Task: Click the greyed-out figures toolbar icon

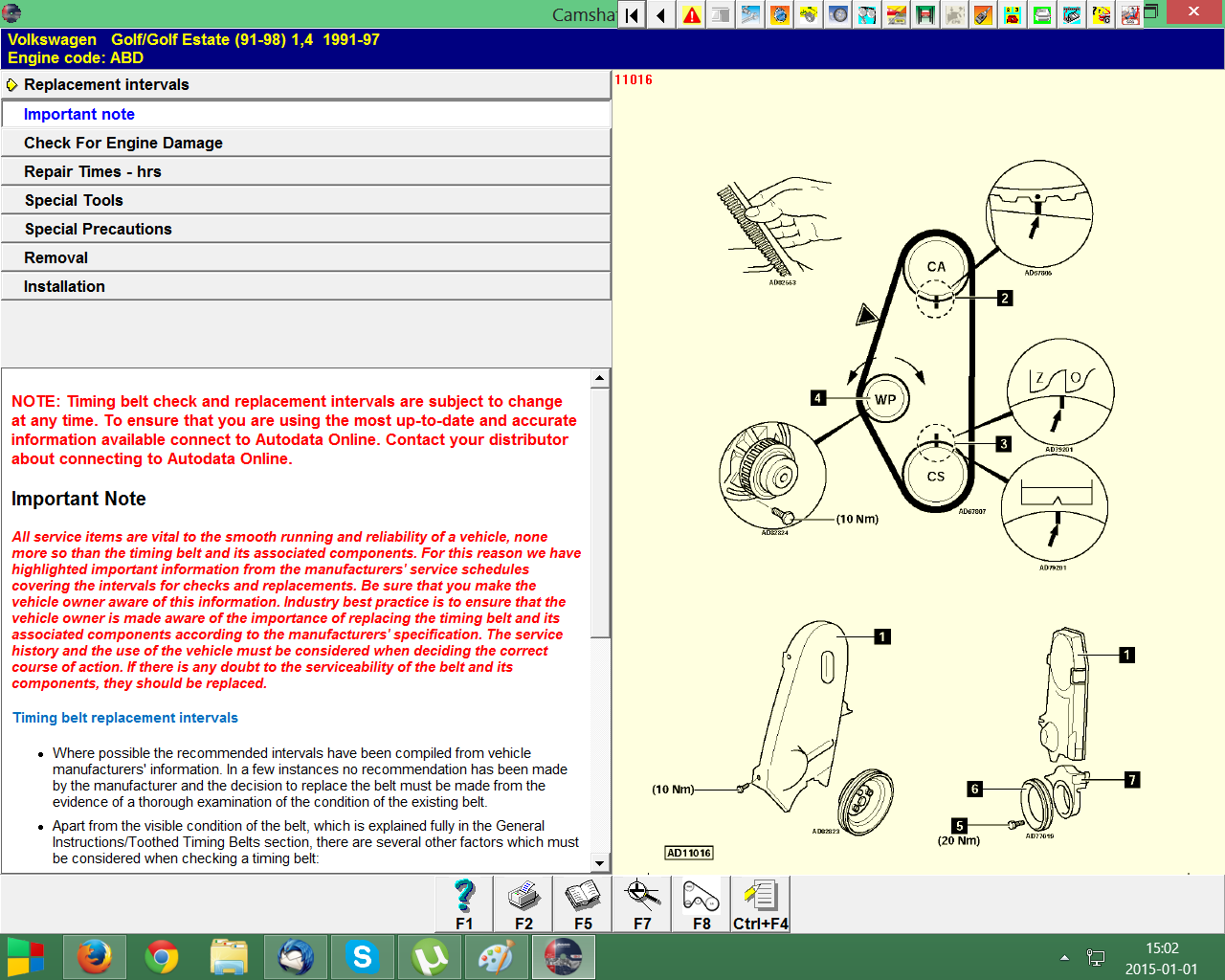Action: tap(955, 14)
